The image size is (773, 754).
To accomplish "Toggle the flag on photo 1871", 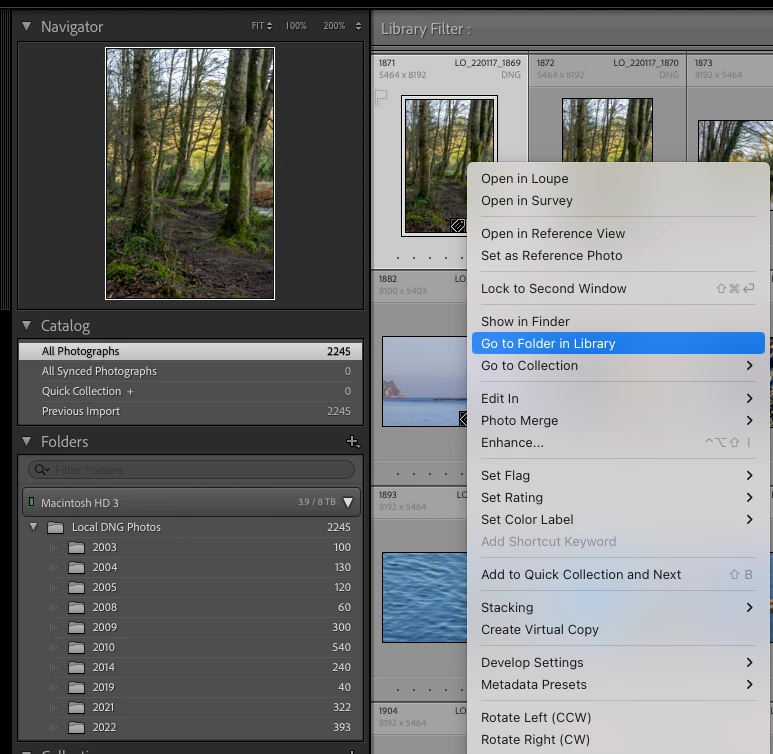I will [x=381, y=97].
